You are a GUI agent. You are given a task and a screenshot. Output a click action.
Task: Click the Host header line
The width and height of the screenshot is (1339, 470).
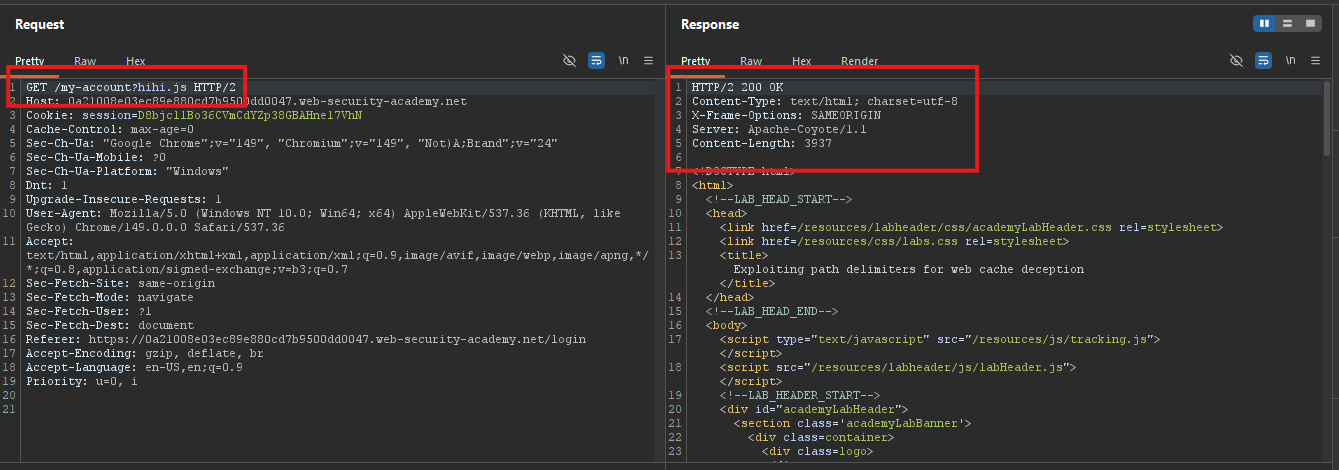tap(246, 101)
